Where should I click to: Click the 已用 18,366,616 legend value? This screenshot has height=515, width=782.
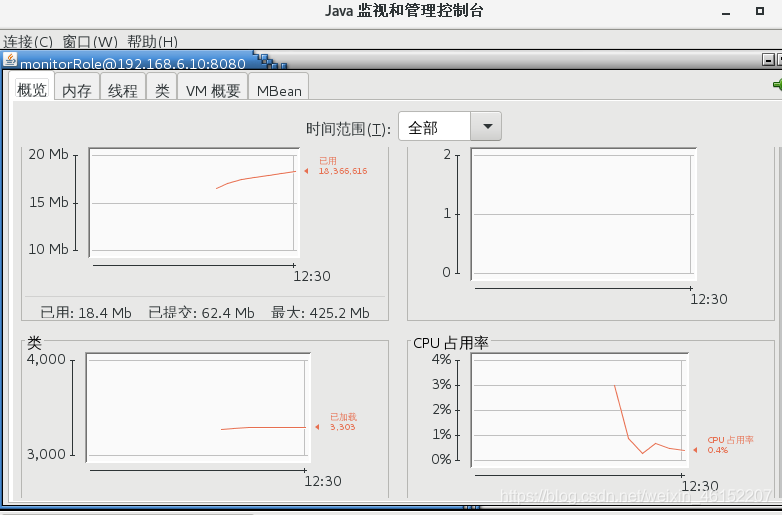point(343,166)
